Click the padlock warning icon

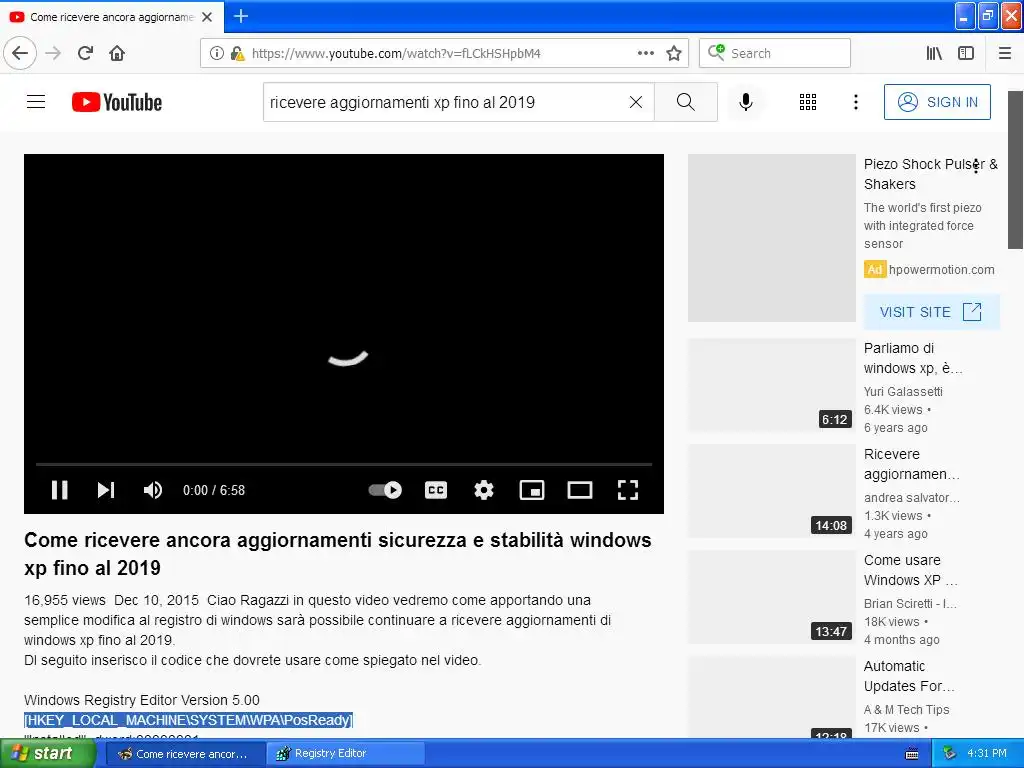238,53
